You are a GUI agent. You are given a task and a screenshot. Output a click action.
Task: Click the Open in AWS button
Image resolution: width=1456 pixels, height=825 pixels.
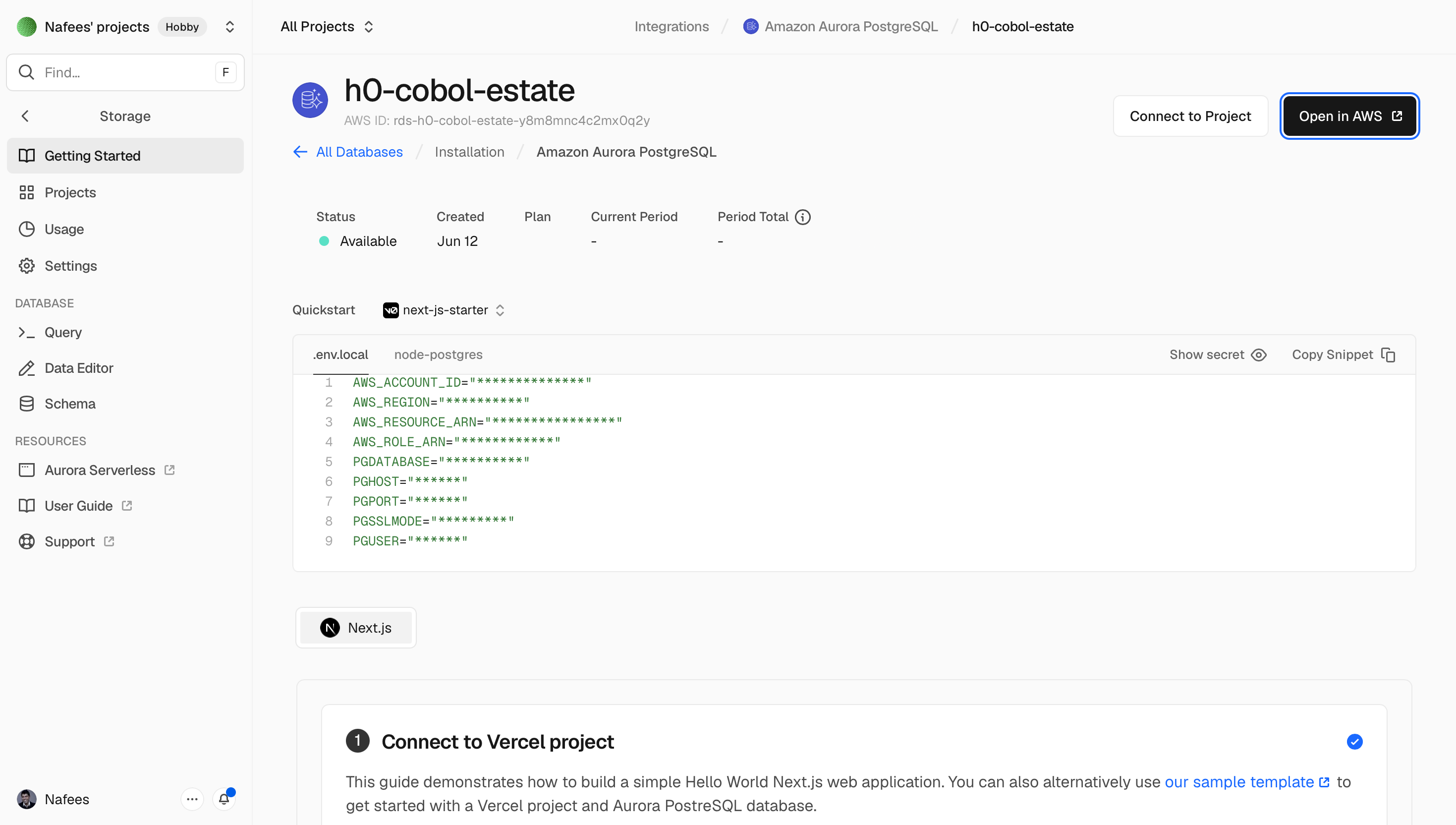(1349, 116)
